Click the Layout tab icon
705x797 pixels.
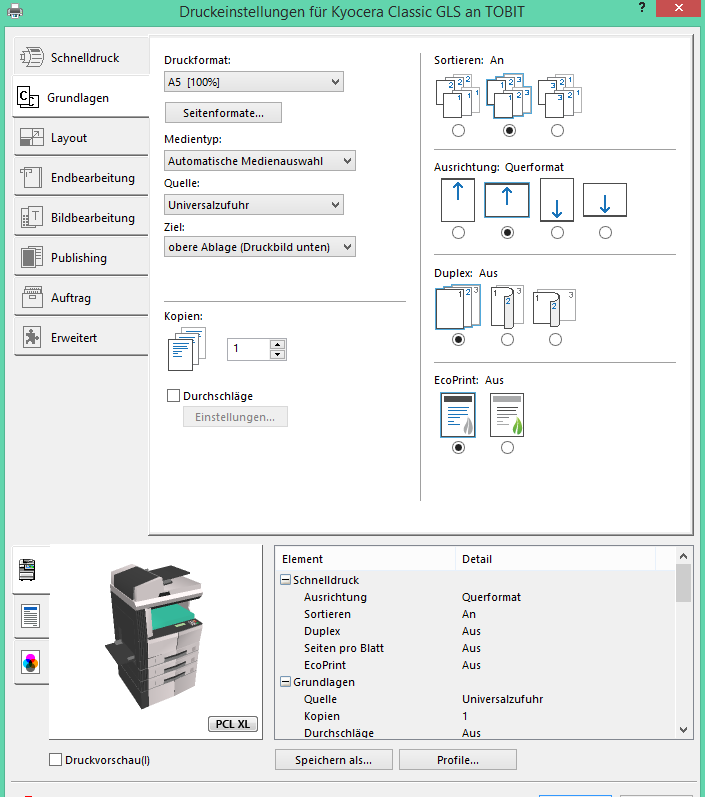click(x=32, y=137)
